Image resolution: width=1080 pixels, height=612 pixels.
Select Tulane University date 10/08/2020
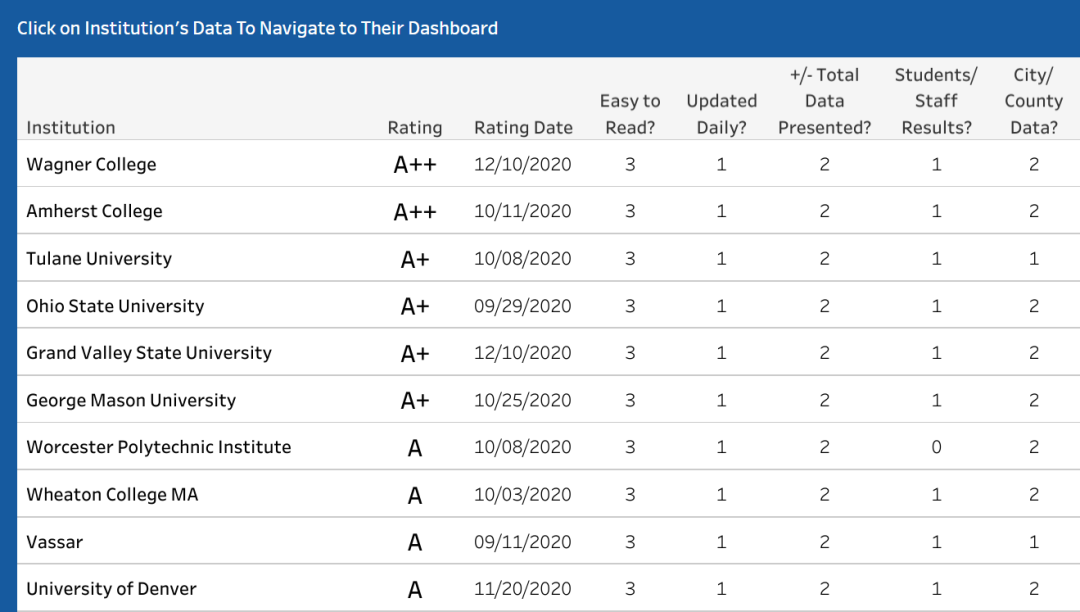point(523,259)
